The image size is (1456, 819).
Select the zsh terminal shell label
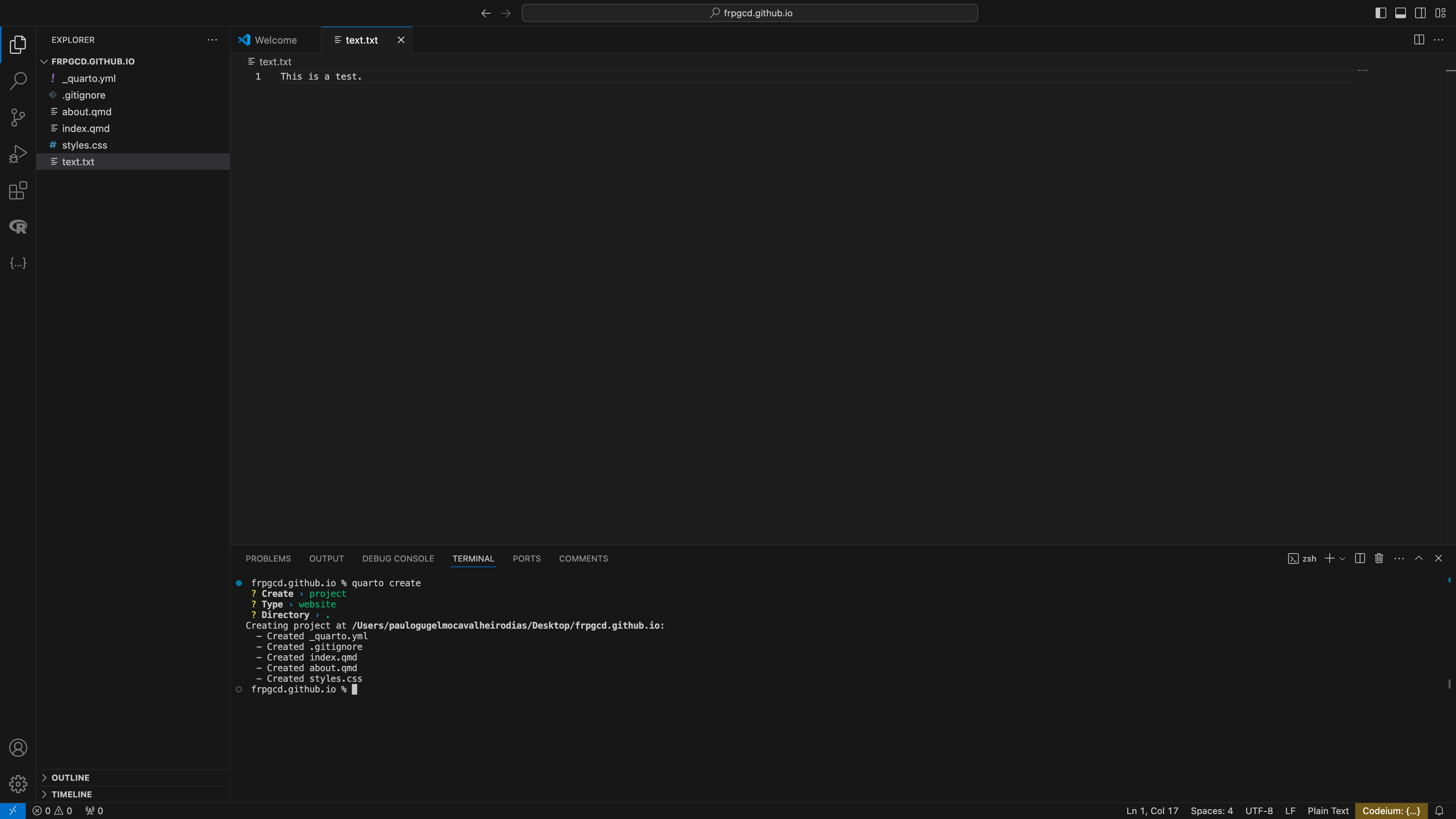(x=1302, y=559)
